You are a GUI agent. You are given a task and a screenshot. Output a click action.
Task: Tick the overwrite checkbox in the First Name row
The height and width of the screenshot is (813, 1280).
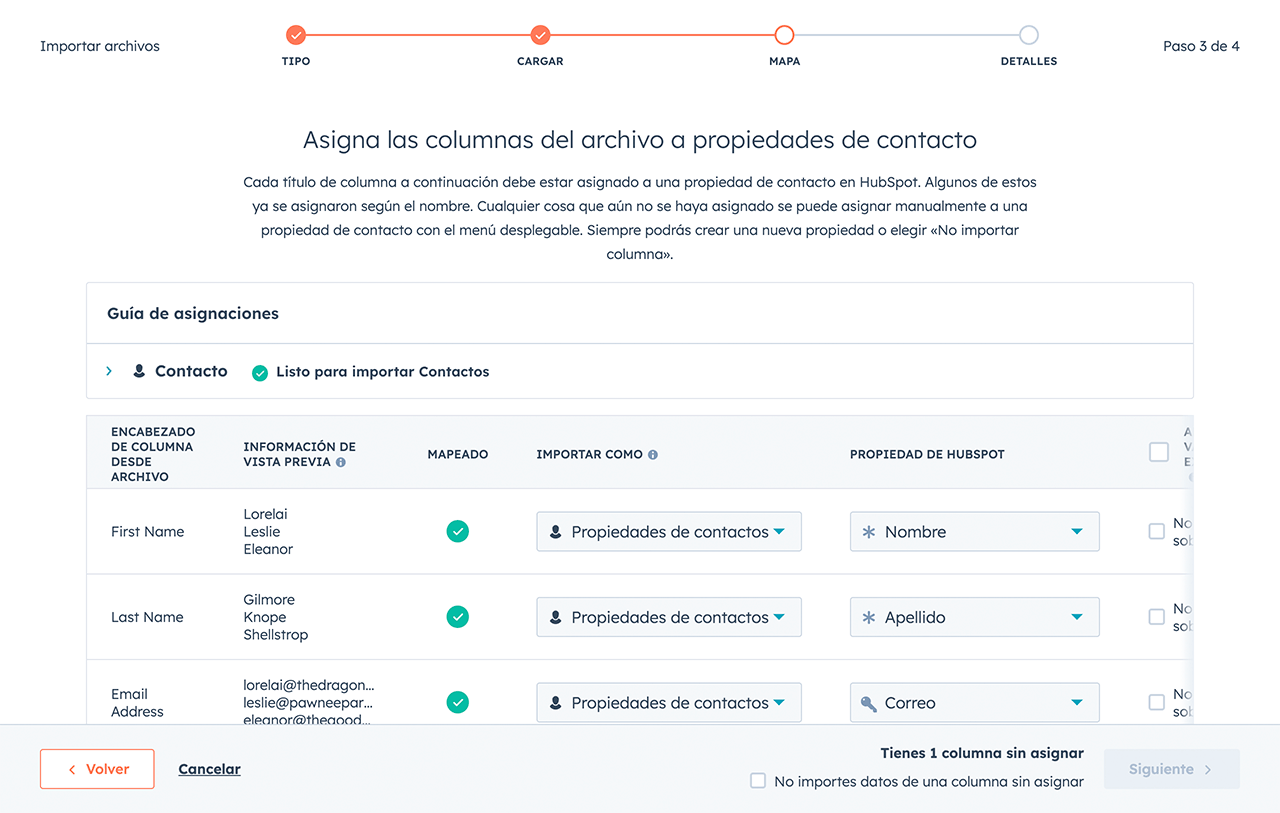pos(1157,531)
